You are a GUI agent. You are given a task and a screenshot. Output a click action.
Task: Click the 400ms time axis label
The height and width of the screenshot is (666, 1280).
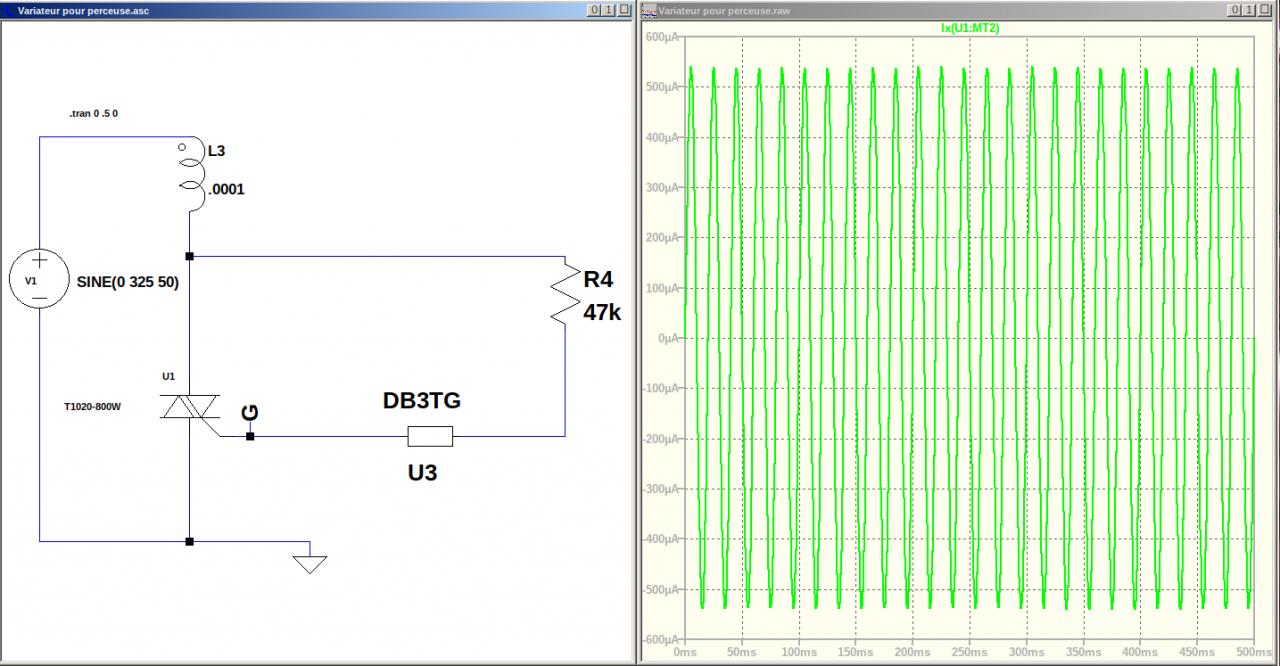pos(1140,652)
